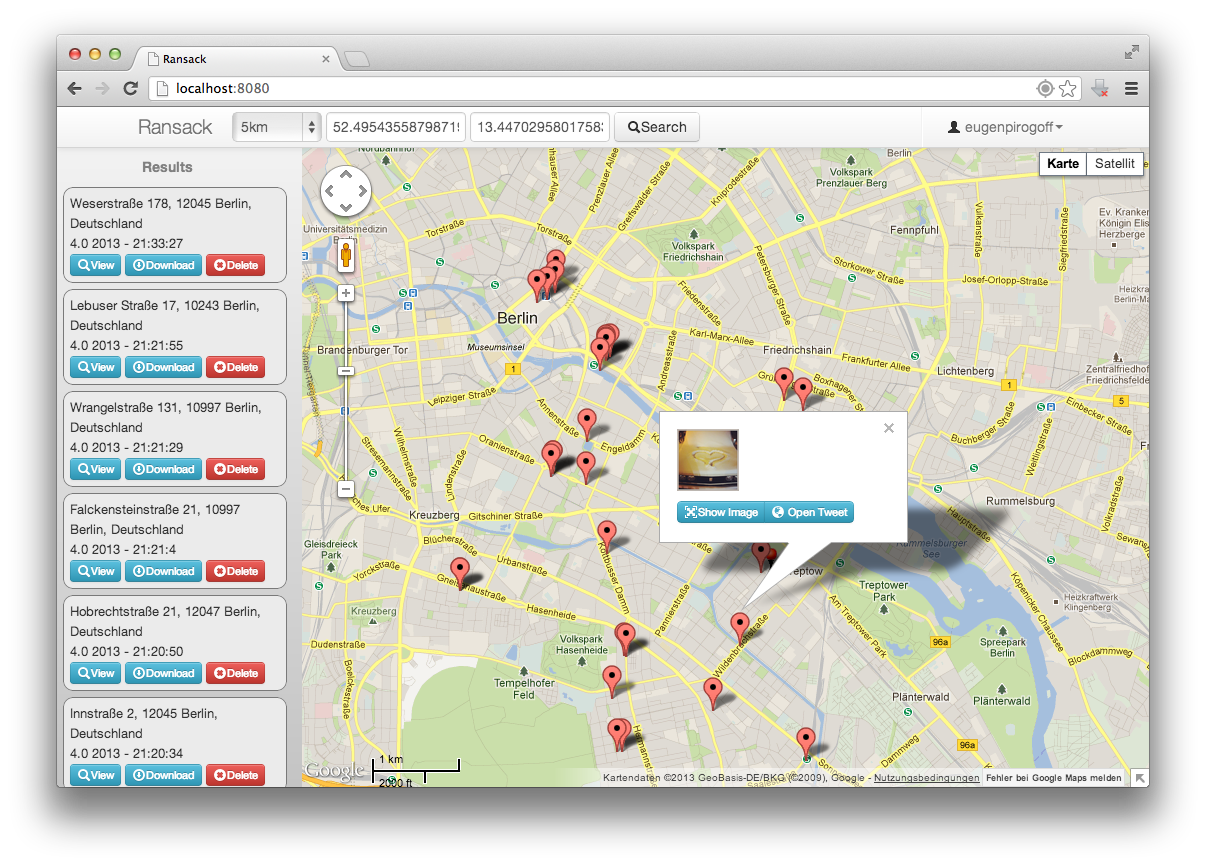View the Hobrechtstraße 21 result
The height and width of the screenshot is (866, 1206).
(x=96, y=673)
